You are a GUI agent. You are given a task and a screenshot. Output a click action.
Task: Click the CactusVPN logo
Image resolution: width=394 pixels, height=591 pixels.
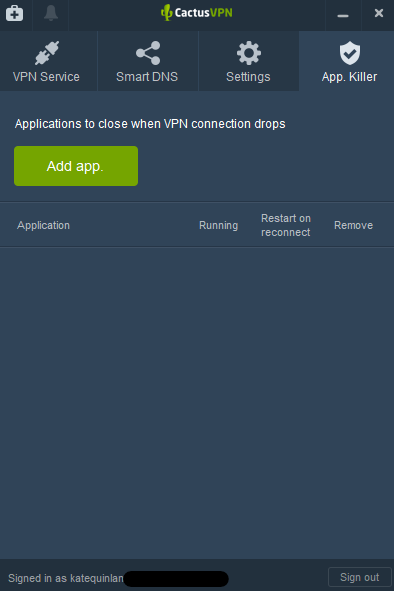pyautogui.click(x=197, y=13)
